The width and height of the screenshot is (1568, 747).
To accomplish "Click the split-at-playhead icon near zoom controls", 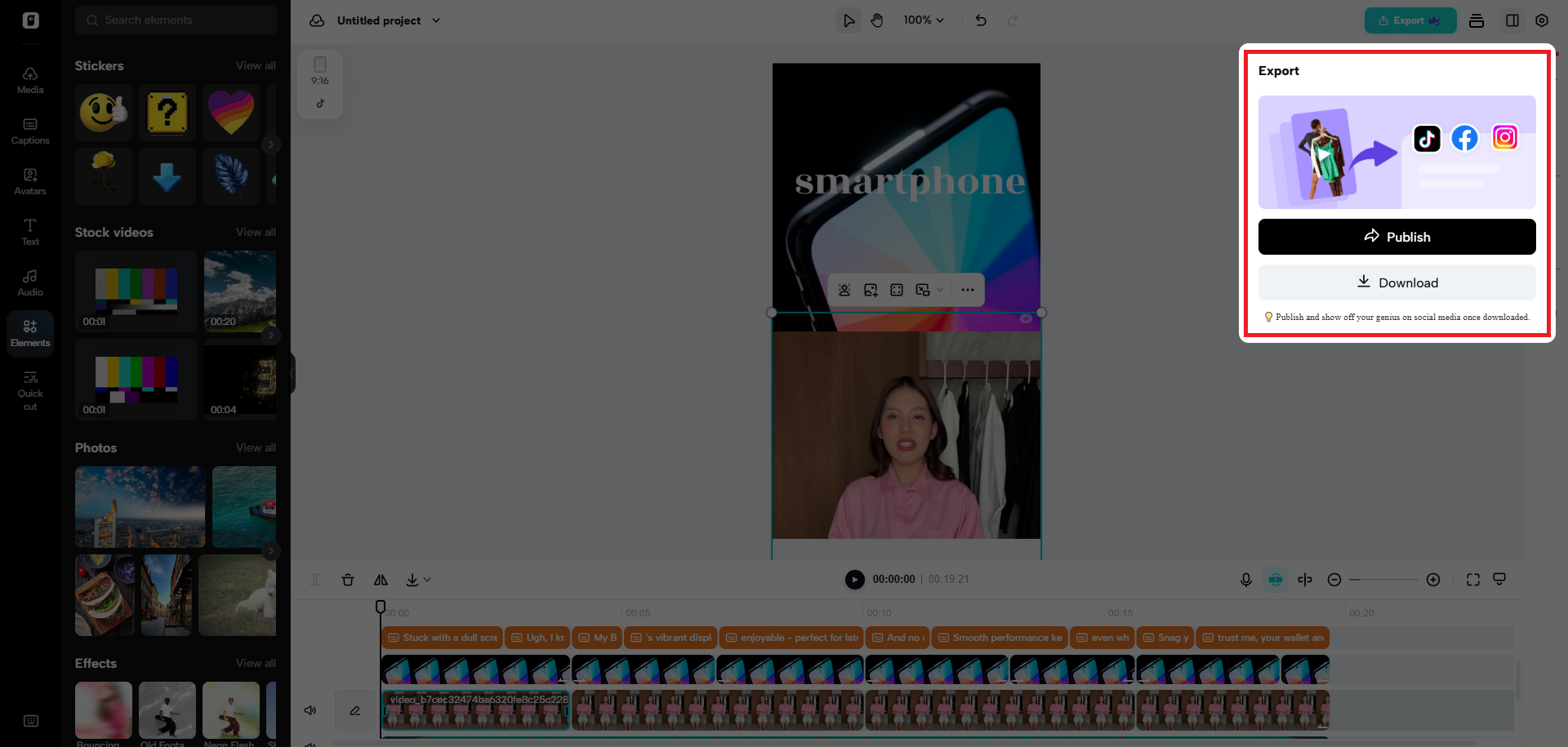I will (1305, 580).
